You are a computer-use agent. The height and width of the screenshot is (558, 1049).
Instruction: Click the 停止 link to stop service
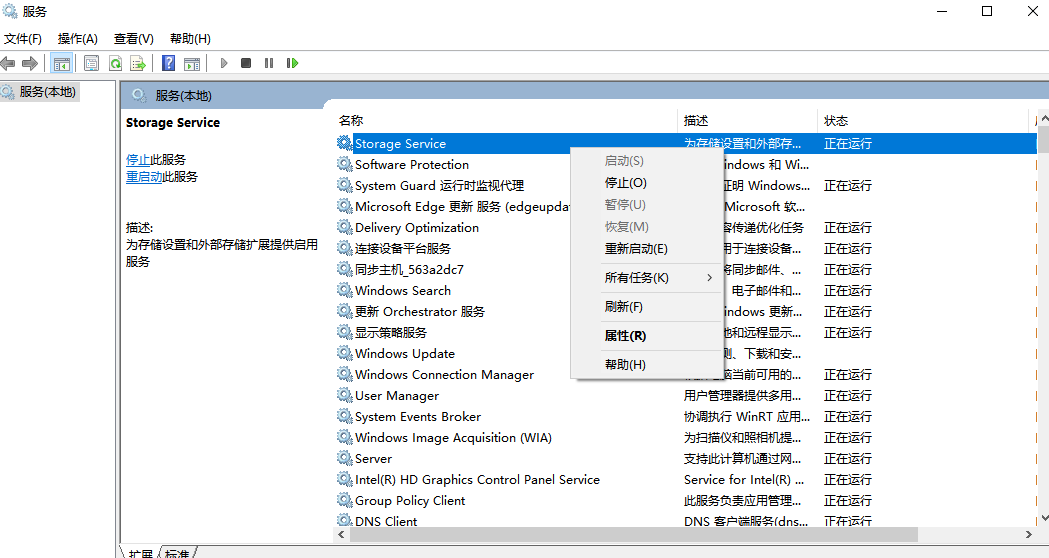[x=138, y=160]
